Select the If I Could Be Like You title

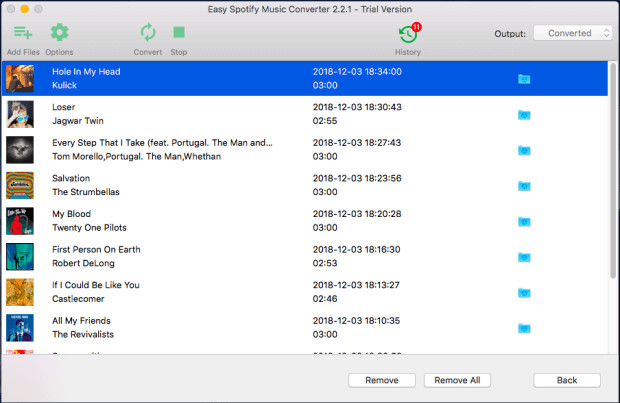tap(96, 285)
